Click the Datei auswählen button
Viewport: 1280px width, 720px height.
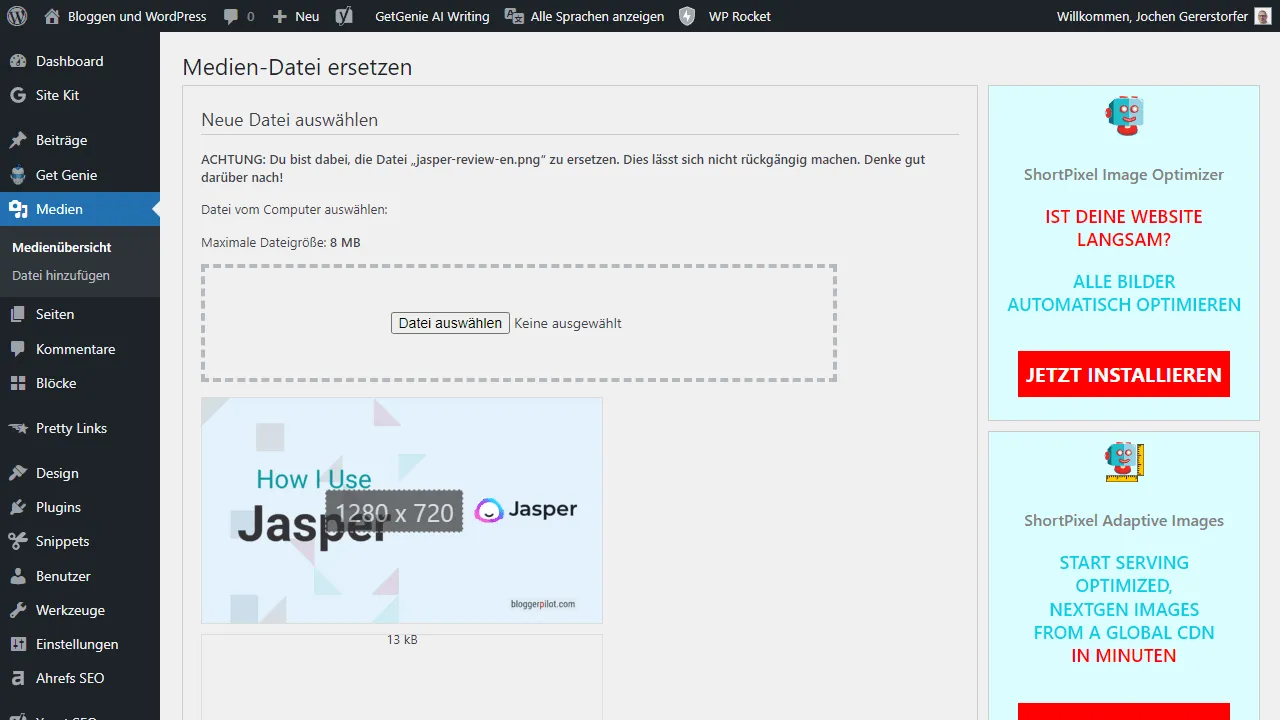450,323
